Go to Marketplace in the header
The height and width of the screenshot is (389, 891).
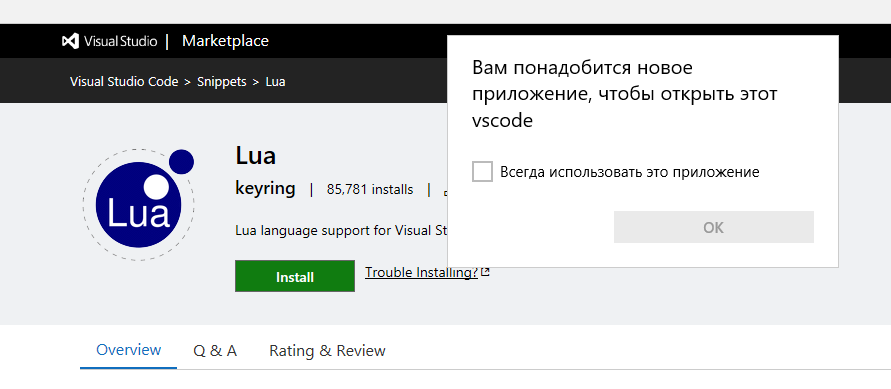pyautogui.click(x=226, y=41)
